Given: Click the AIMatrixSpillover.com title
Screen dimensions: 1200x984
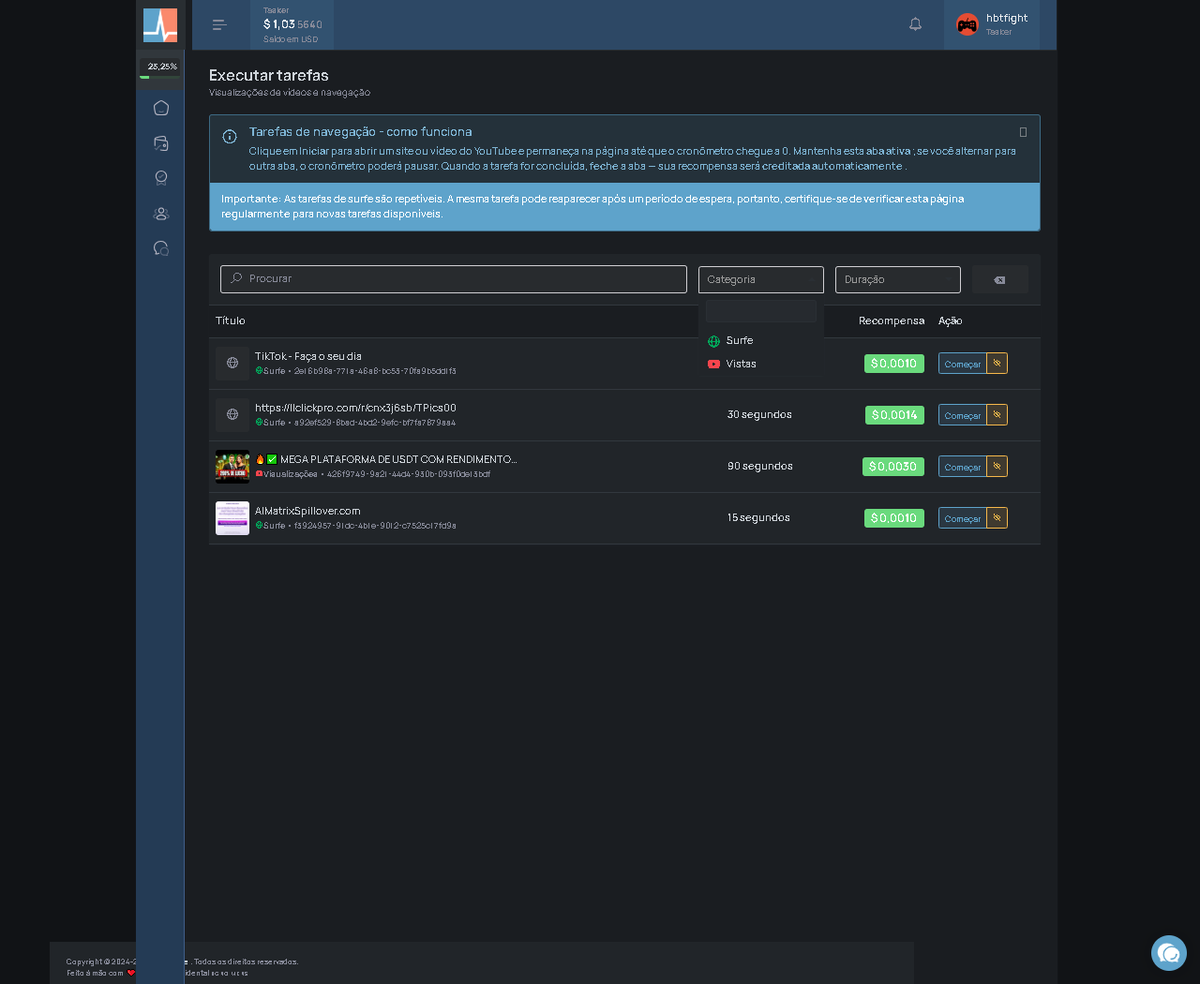Looking at the screenshot, I should pyautogui.click(x=307, y=511).
